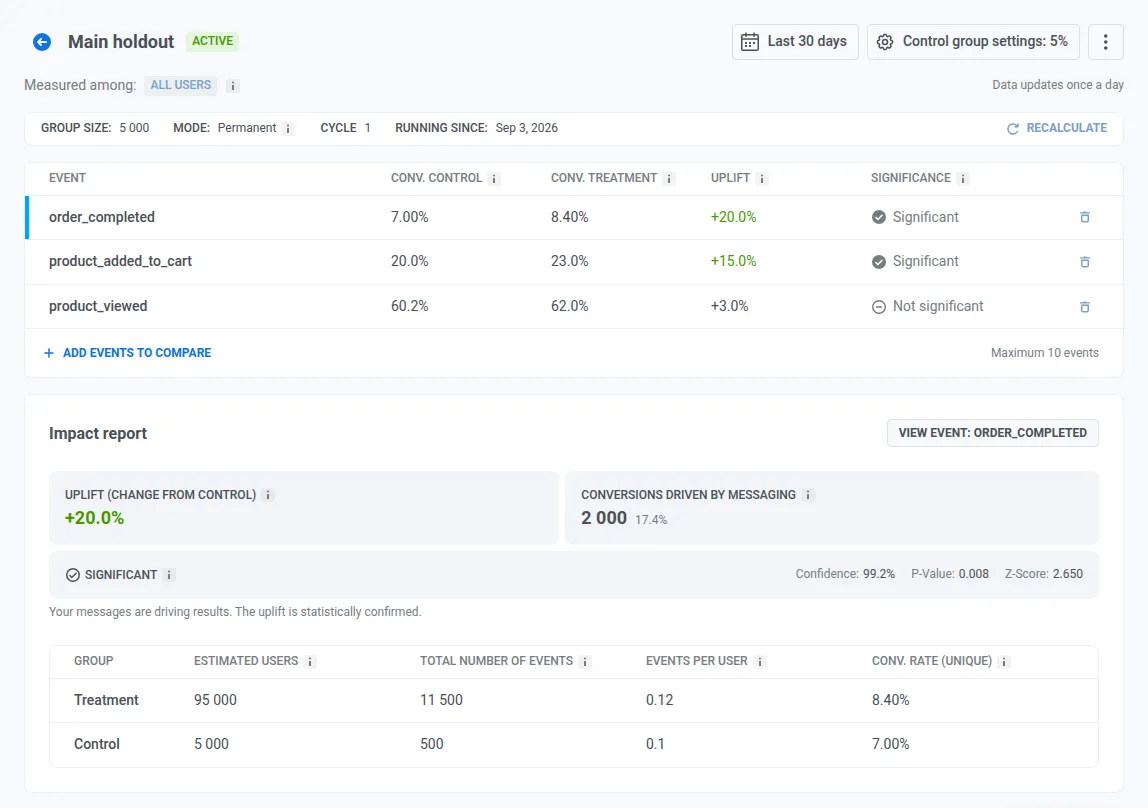Image resolution: width=1148 pixels, height=808 pixels.
Task: Click the CONV. RATE (UNIQUE) info icon
Action: click(1004, 662)
